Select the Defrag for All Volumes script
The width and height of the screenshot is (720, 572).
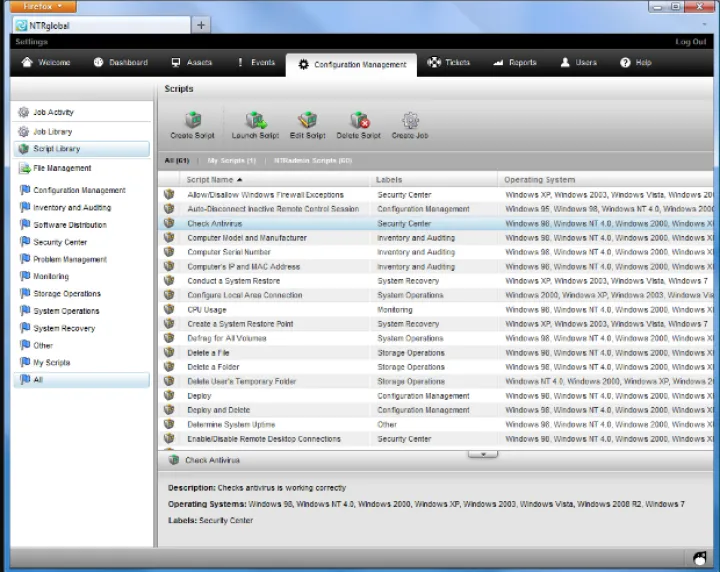pos(226,338)
